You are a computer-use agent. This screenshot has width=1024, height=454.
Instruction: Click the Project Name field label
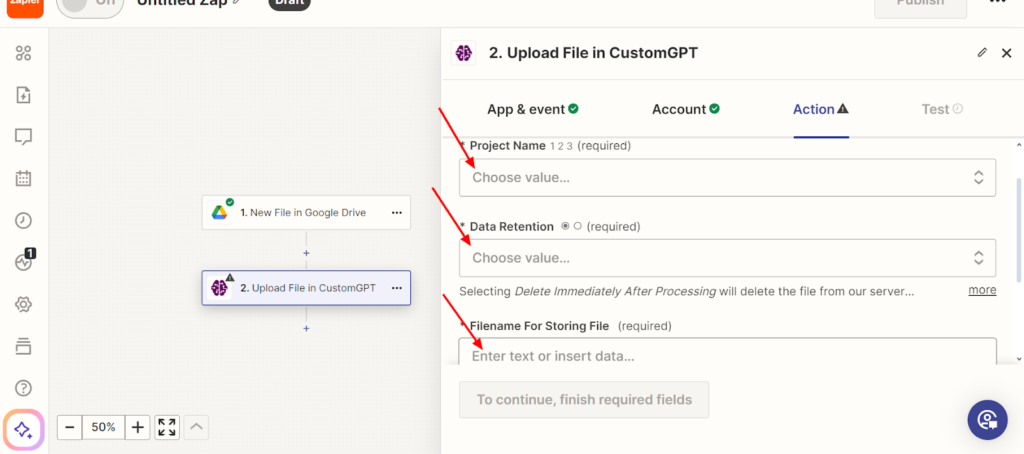[x=507, y=146]
